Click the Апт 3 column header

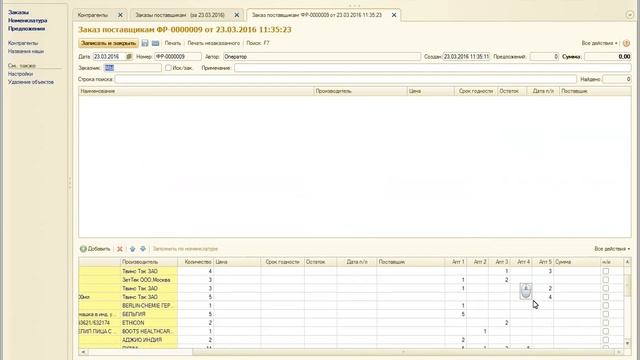(500, 262)
